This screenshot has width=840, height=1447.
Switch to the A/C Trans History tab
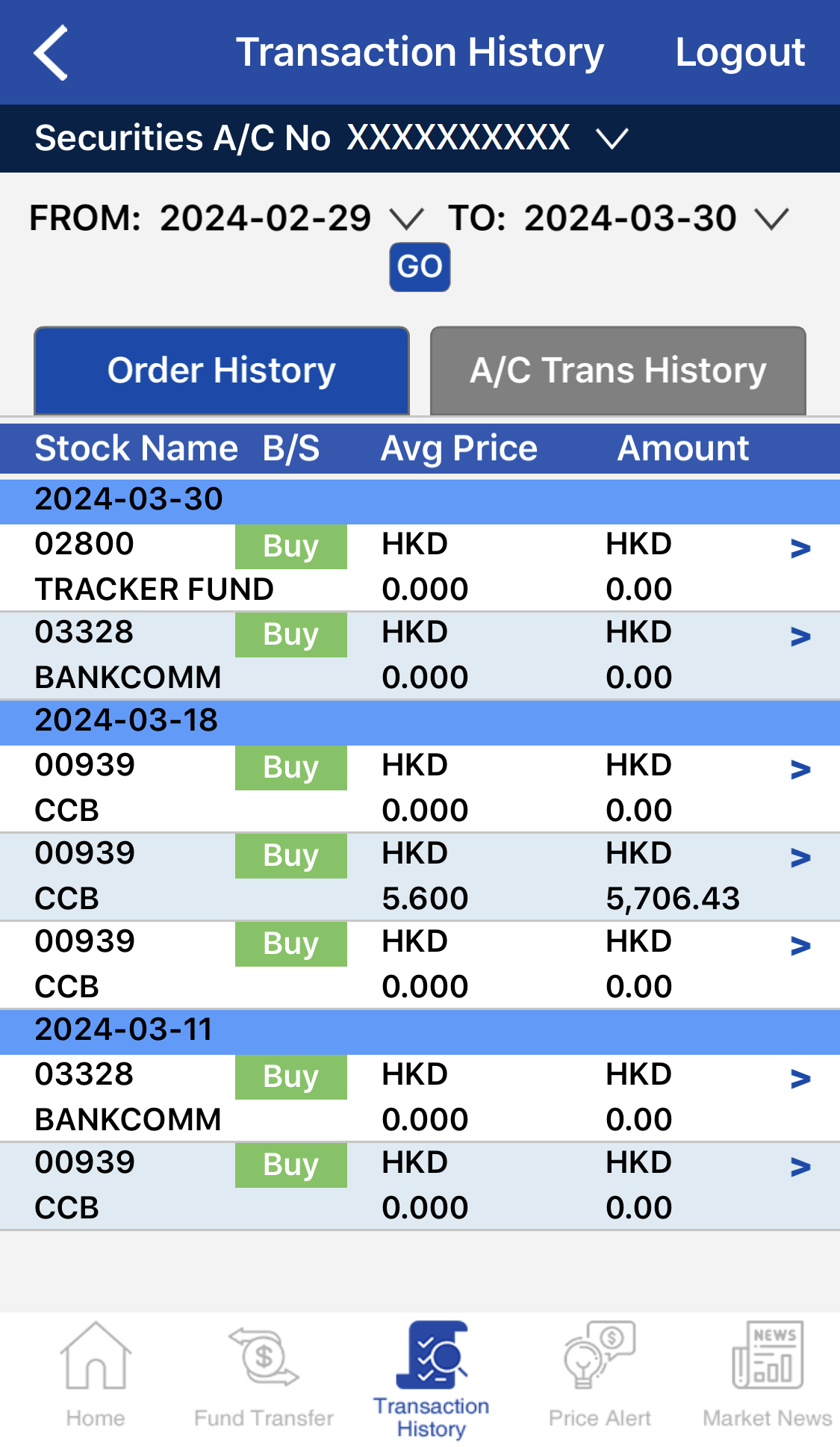click(x=617, y=371)
